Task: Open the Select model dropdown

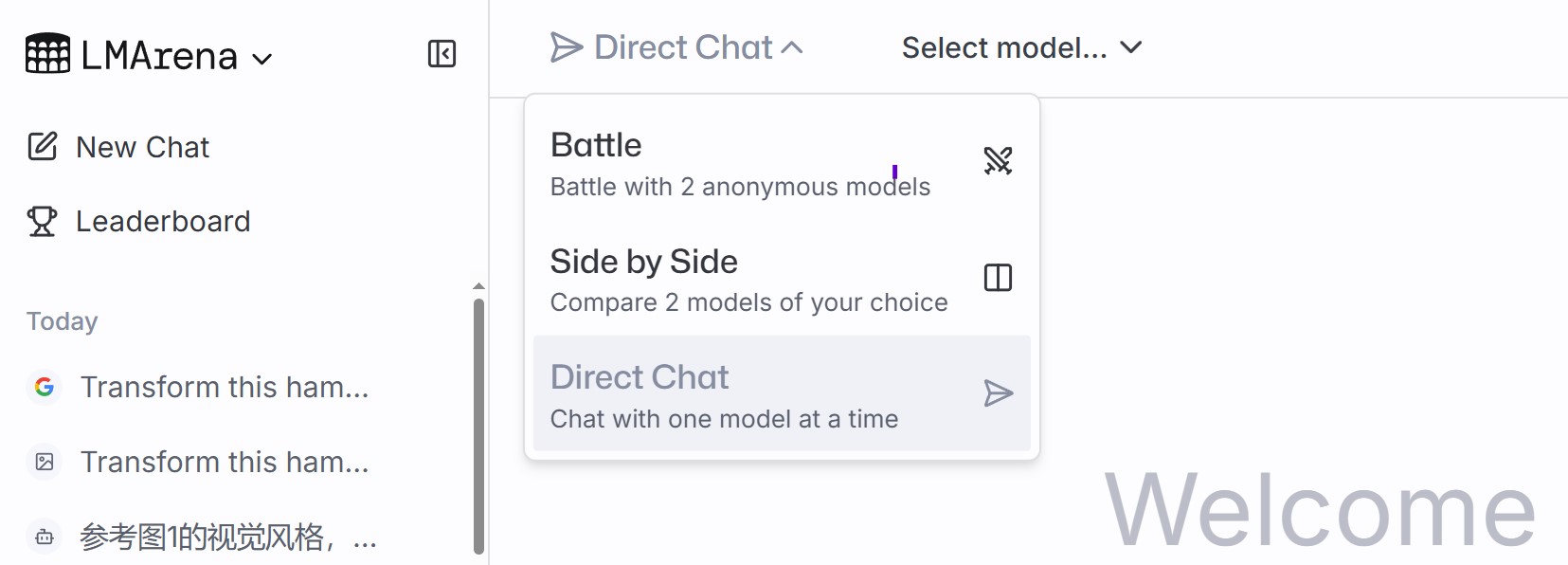Action: 1021,47
